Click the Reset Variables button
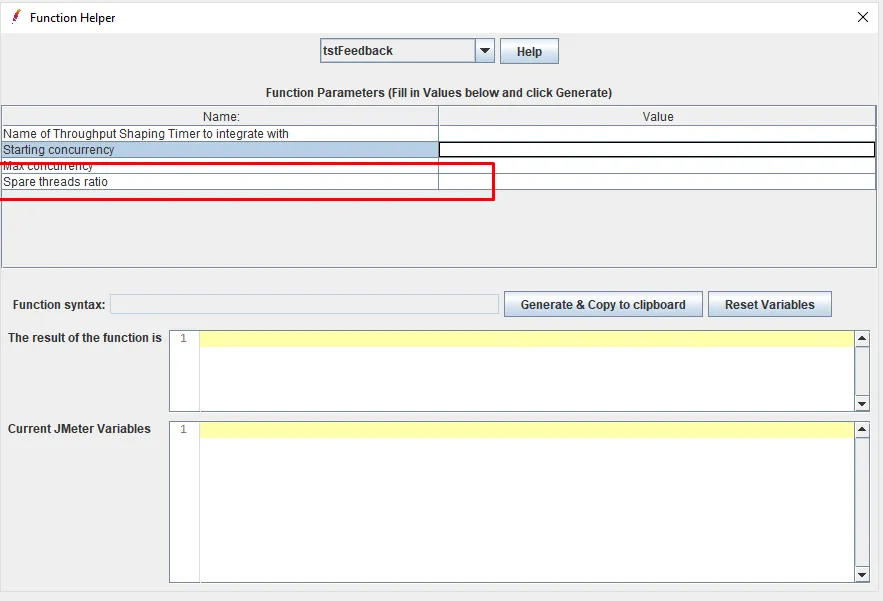This screenshot has width=883, height=601. click(x=769, y=304)
